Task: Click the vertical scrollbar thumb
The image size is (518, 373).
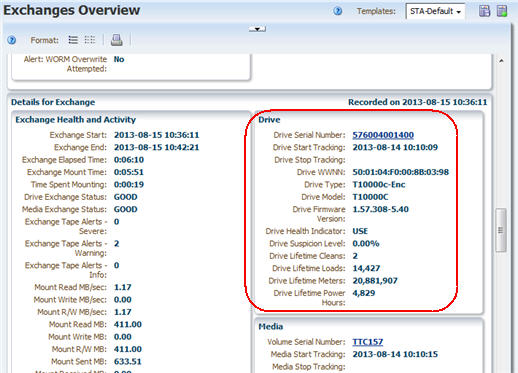Action: 501,230
